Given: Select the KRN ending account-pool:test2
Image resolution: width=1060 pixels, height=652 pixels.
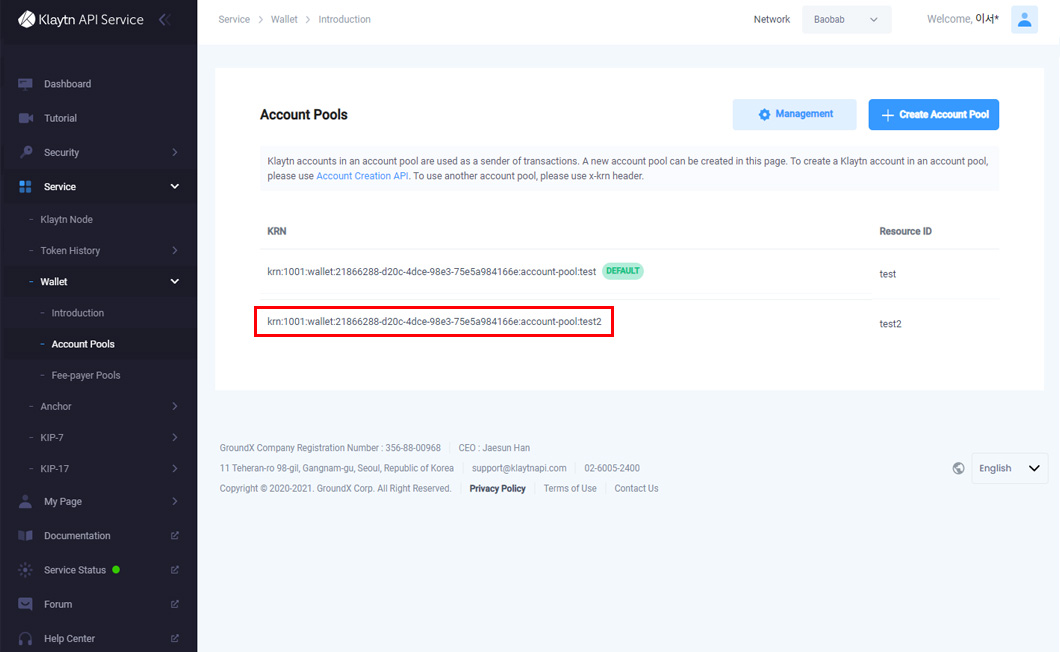Looking at the screenshot, I should [x=434, y=321].
